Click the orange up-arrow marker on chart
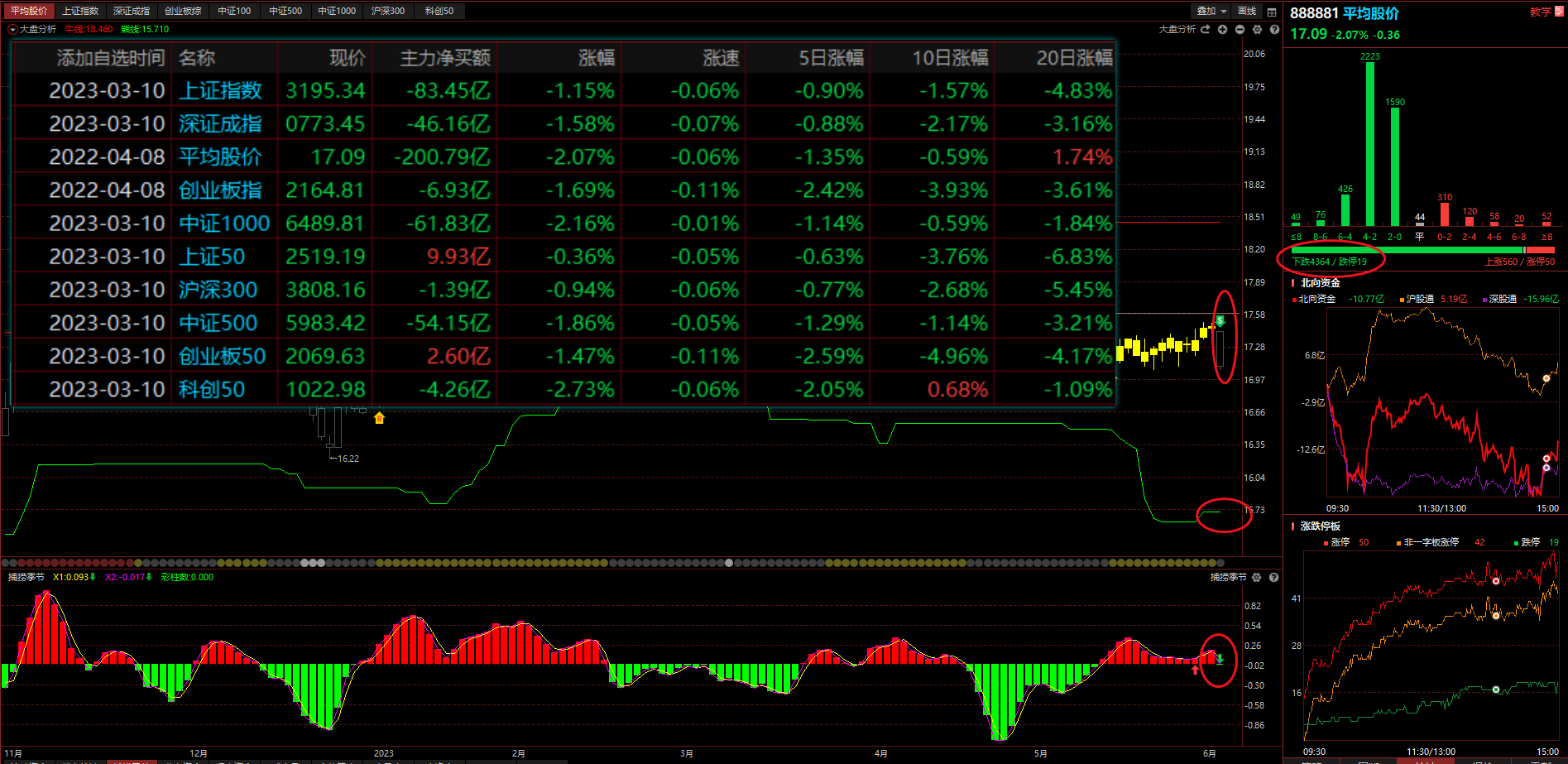This screenshot has height=764, width=1568. (380, 418)
